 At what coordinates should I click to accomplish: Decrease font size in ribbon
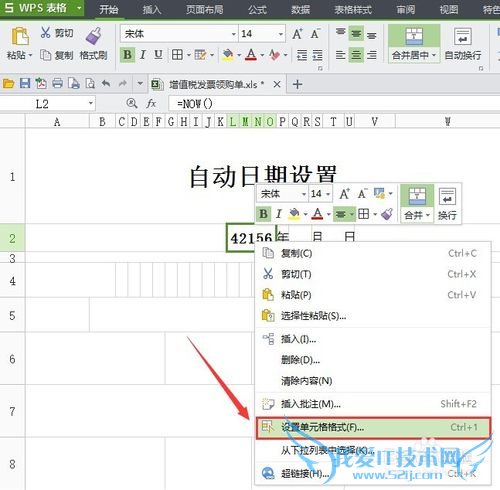point(315,34)
